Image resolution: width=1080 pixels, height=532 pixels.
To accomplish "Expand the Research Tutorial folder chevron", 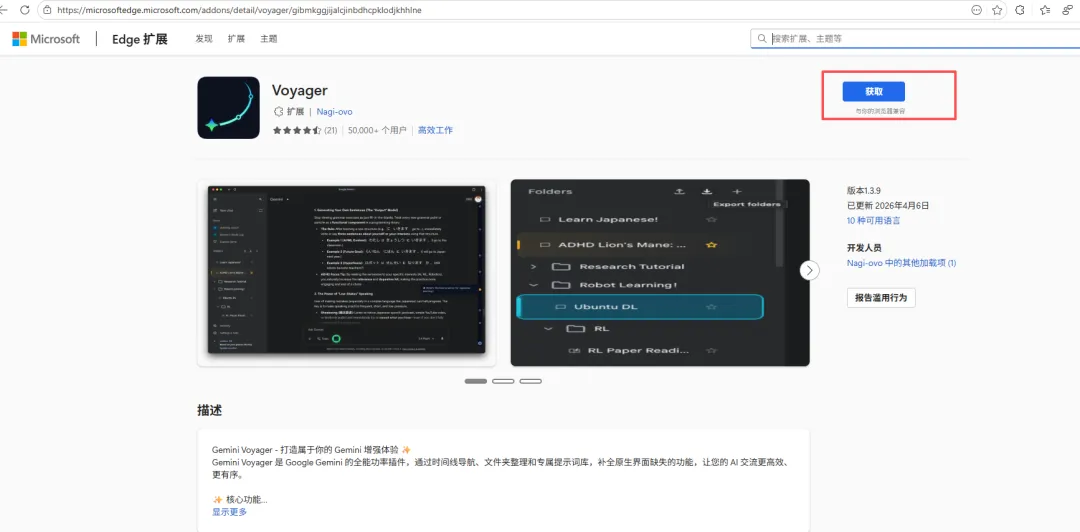I will pos(533,266).
